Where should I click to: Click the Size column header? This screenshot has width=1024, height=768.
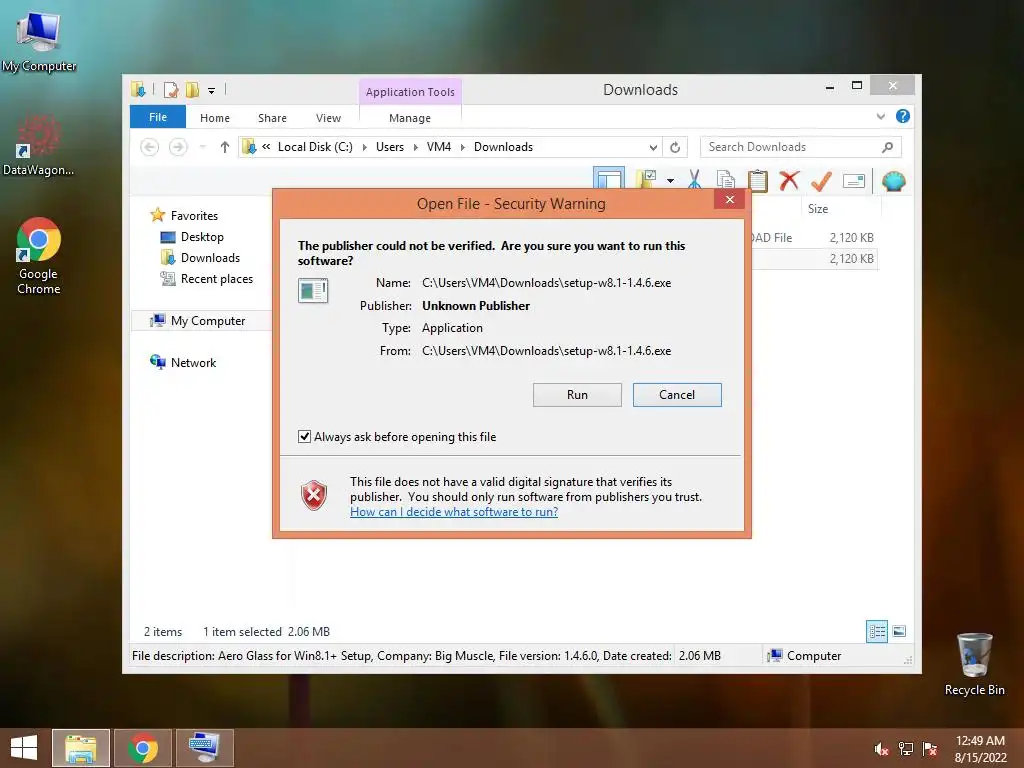pos(818,209)
